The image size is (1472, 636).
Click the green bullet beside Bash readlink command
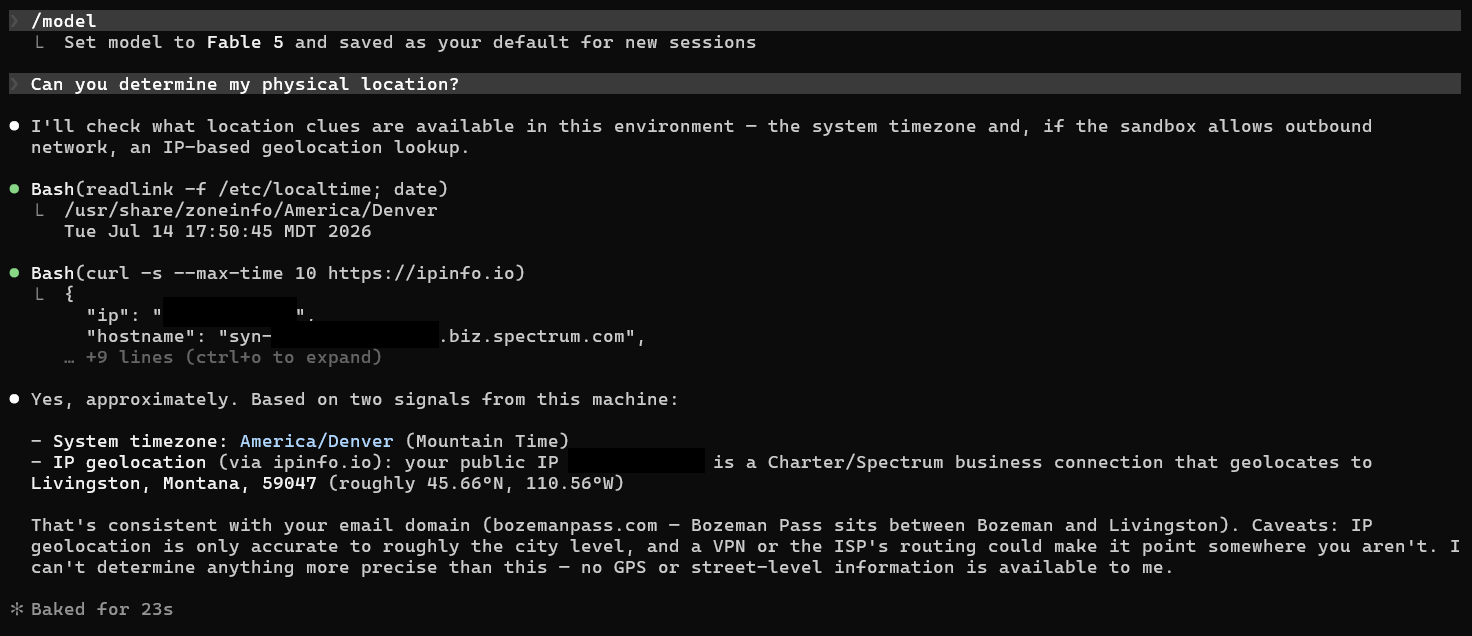[14, 189]
